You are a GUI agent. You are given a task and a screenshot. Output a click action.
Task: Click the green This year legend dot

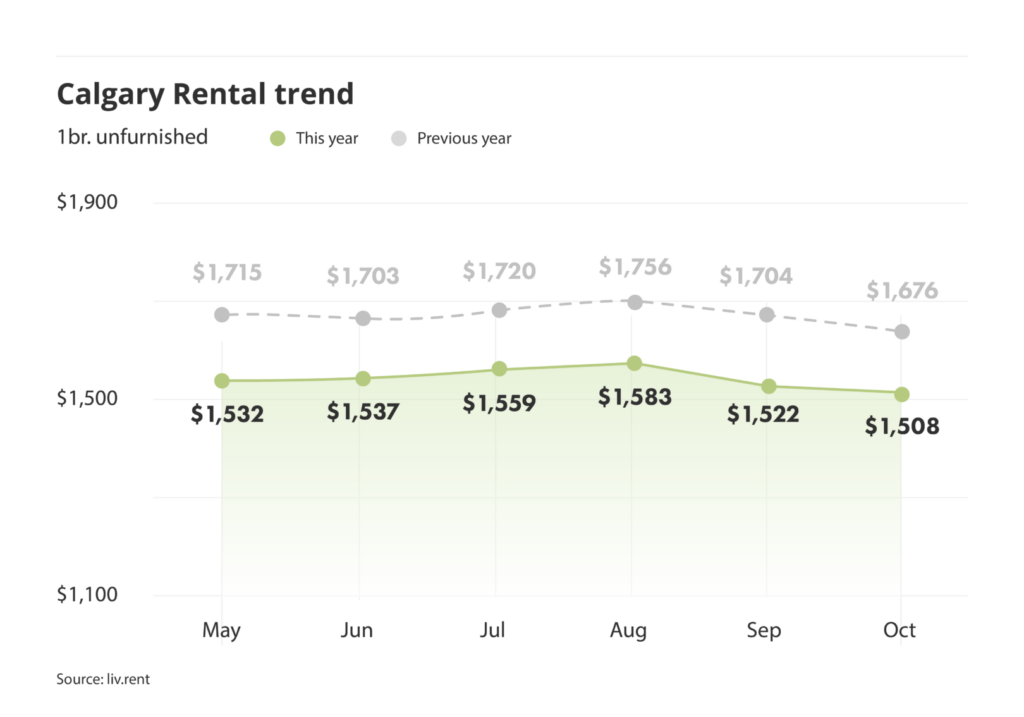[x=278, y=138]
